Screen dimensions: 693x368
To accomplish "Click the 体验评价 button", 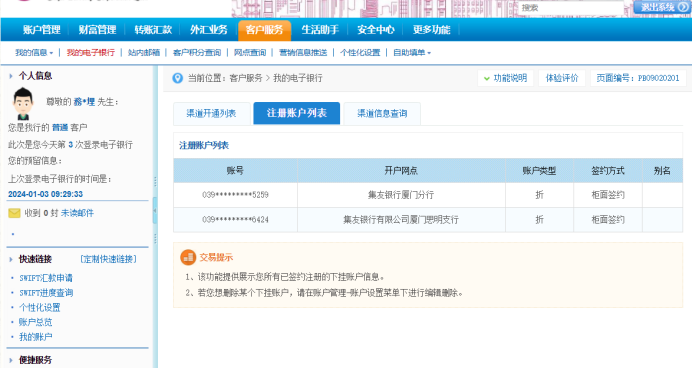I will tap(562, 78).
